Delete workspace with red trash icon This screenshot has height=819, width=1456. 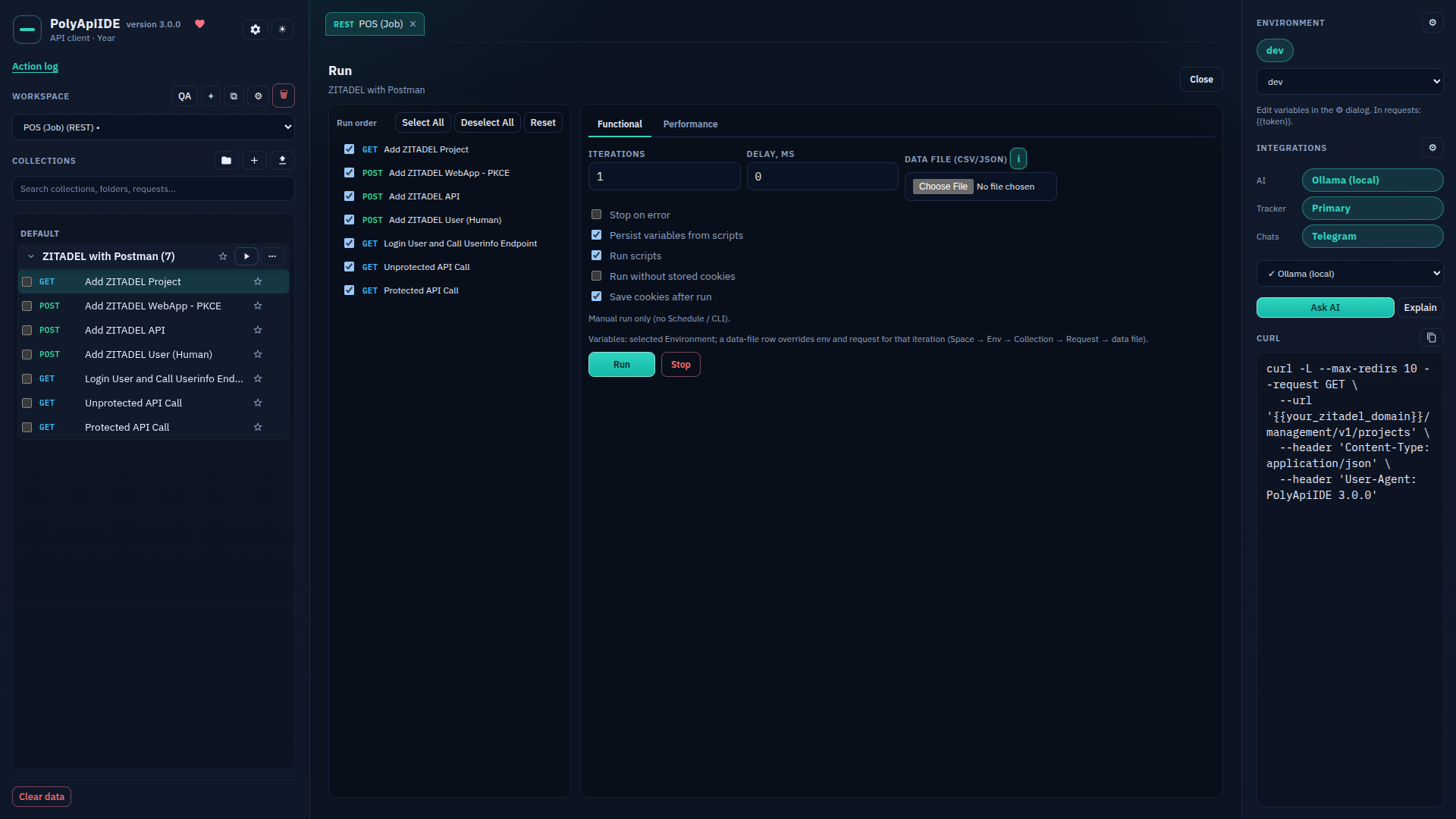click(x=284, y=96)
